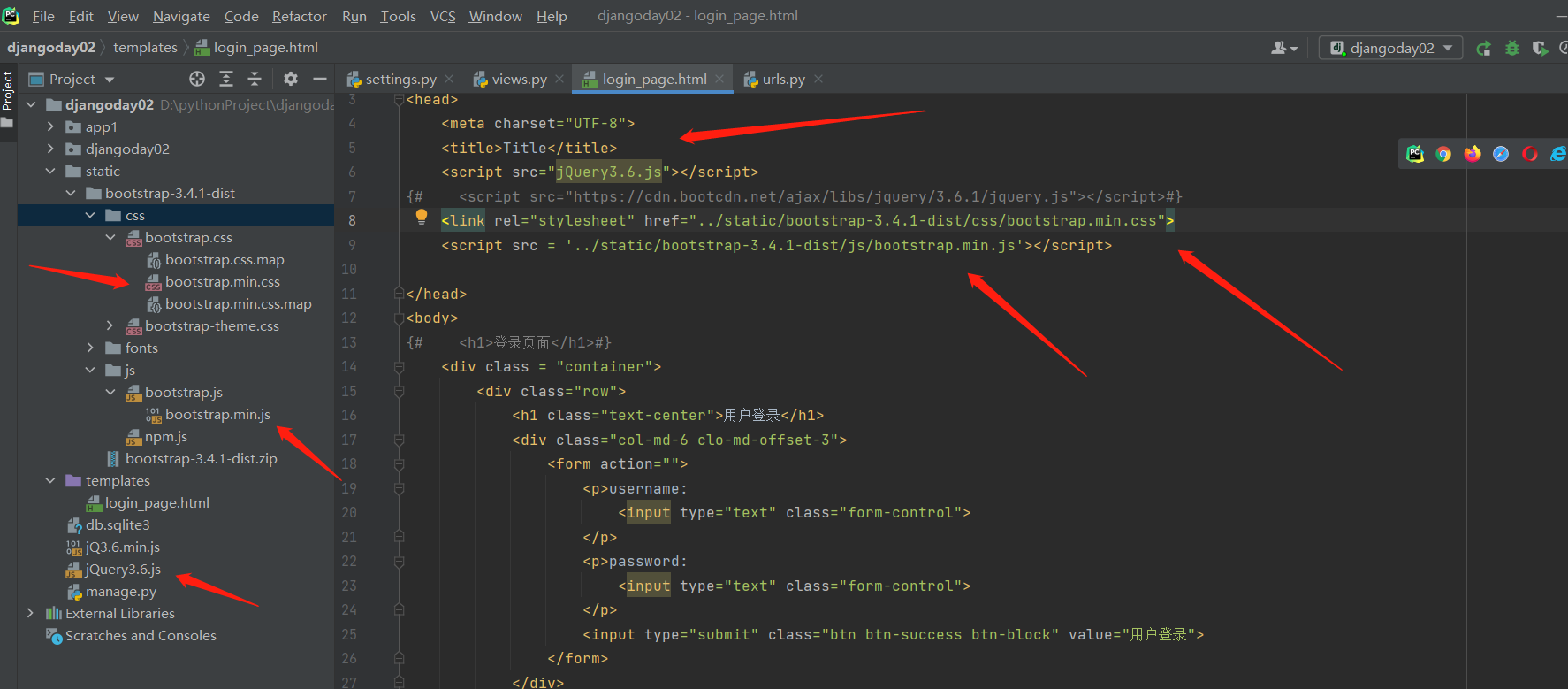Select bootstrap.min.css in project tree
This screenshot has width=1568, height=689.
223,281
